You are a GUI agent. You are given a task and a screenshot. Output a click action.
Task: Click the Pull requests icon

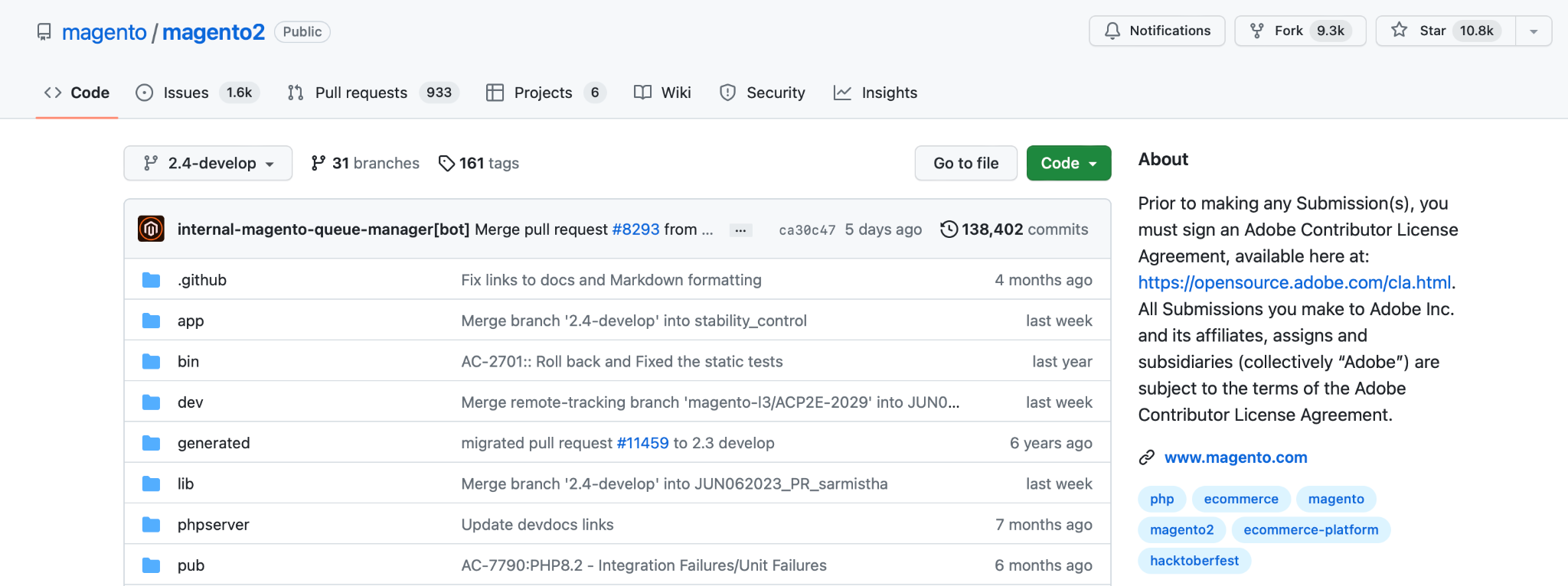click(x=296, y=93)
